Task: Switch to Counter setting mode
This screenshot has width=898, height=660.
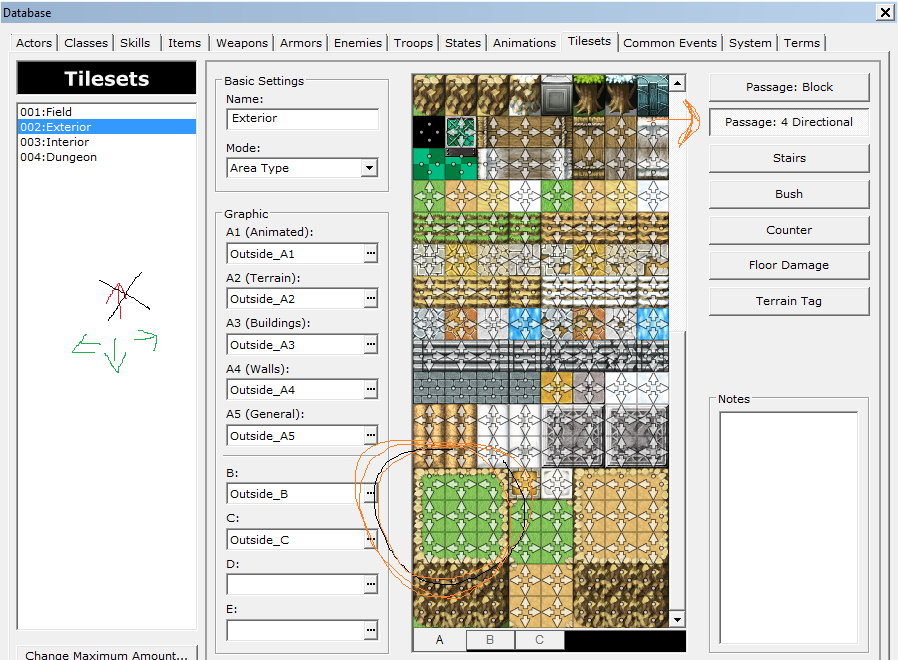Action: pyautogui.click(x=789, y=230)
